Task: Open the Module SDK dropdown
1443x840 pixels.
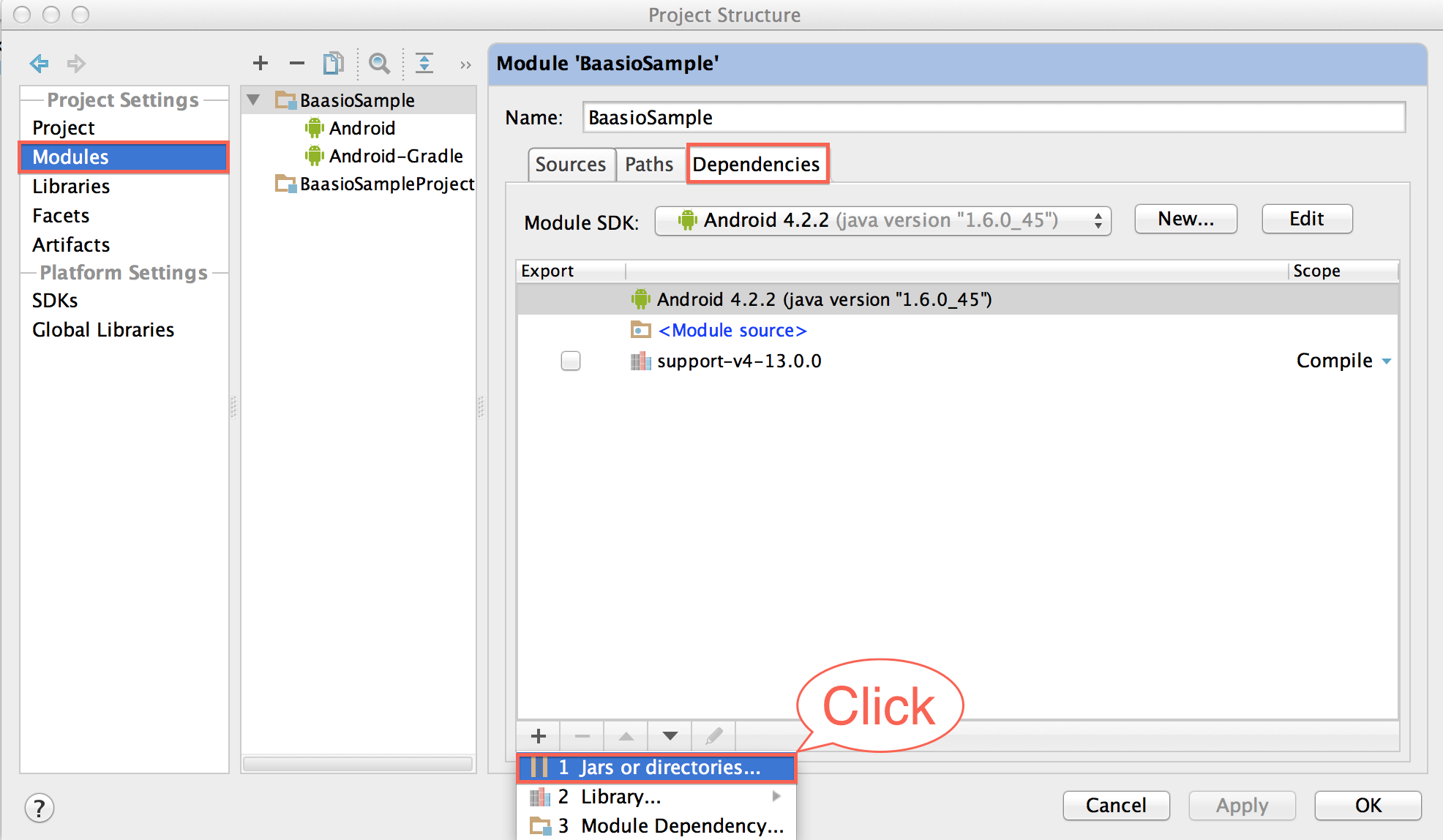Action: click(882, 220)
